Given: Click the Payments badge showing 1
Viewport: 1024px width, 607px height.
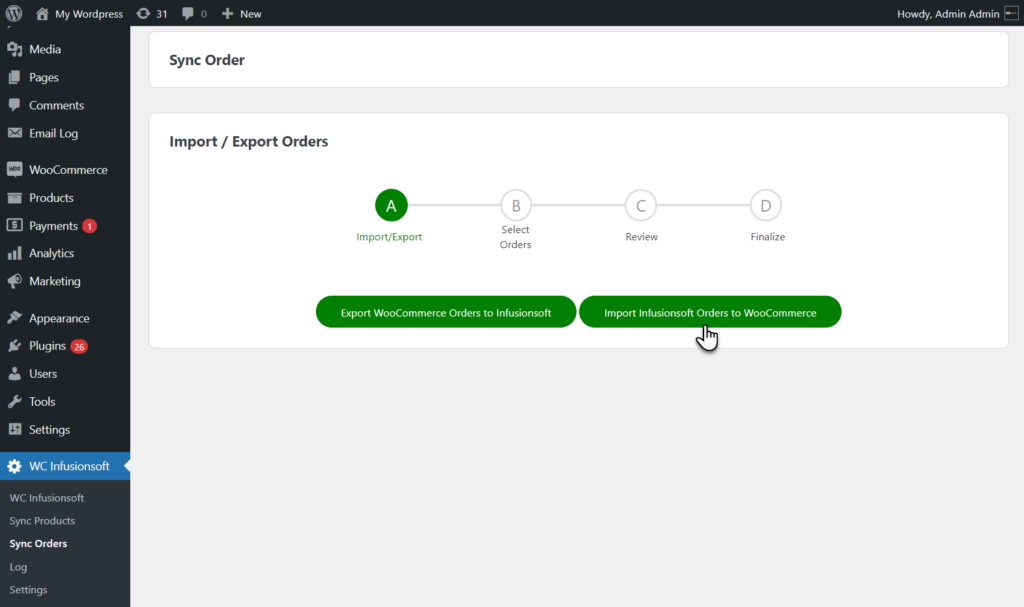Looking at the screenshot, I should (x=89, y=226).
